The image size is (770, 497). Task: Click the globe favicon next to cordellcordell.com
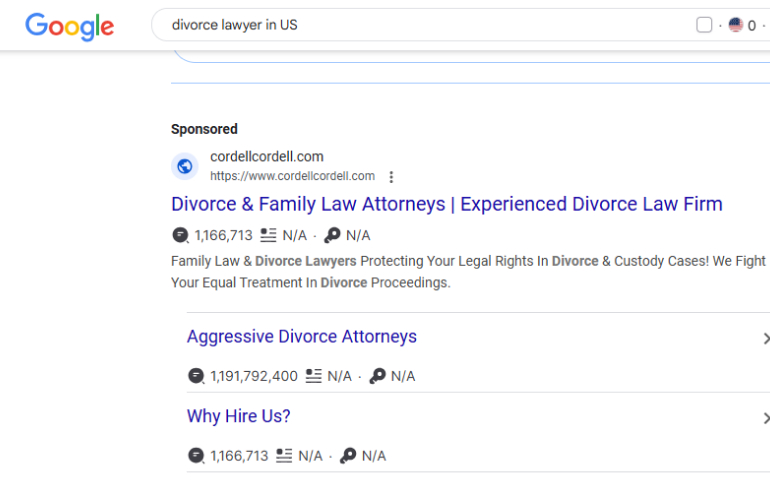pos(185,166)
